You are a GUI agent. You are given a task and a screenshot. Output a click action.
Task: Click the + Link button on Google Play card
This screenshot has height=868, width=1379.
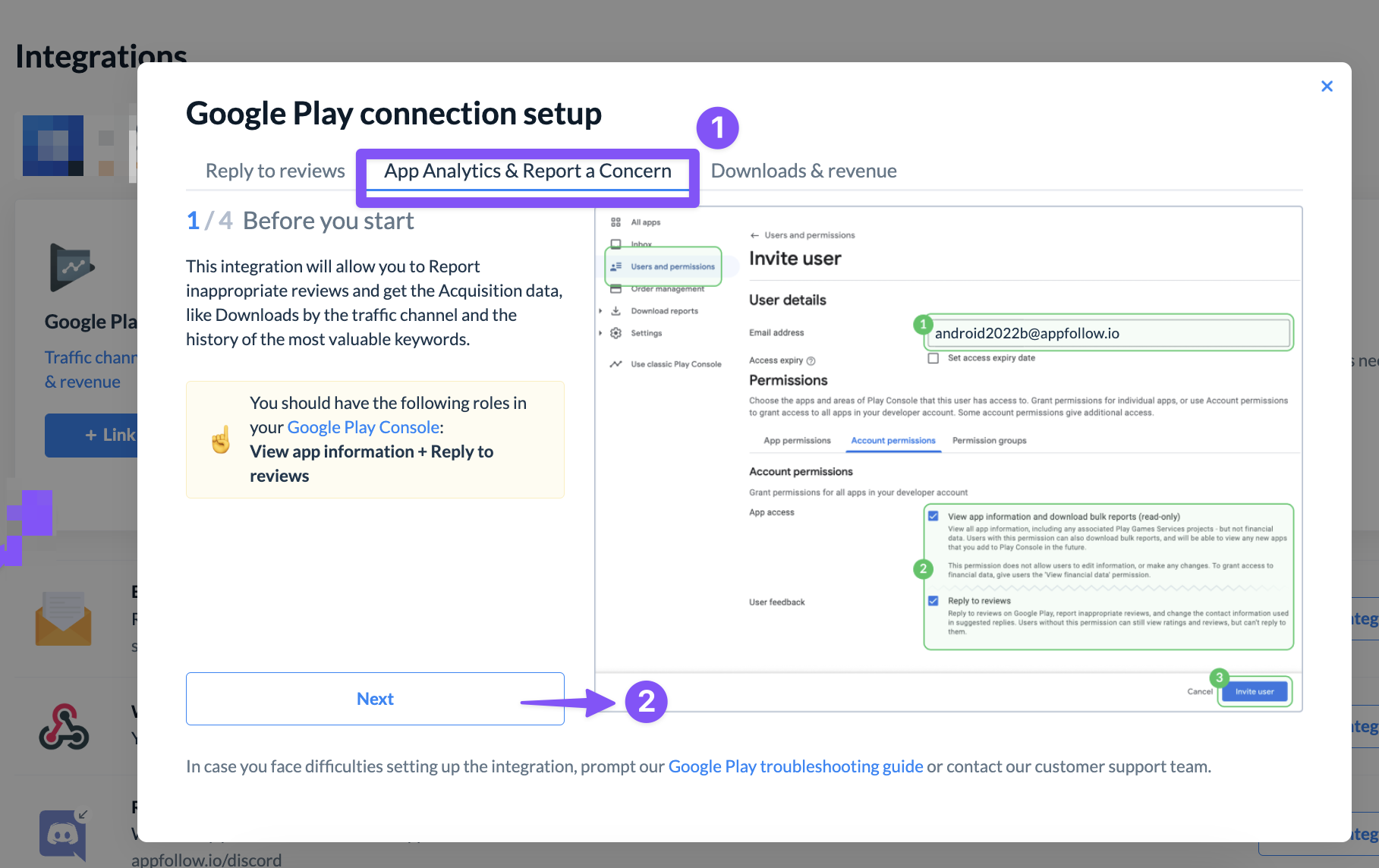[91, 436]
